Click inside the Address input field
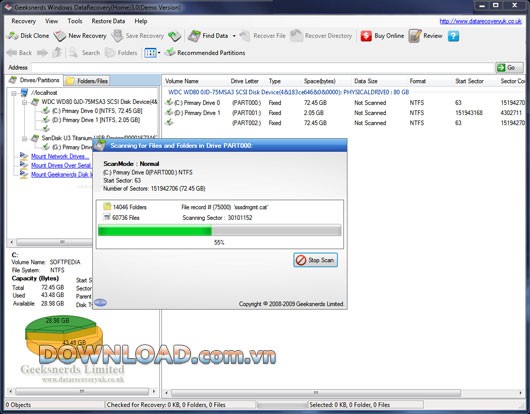 263,68
